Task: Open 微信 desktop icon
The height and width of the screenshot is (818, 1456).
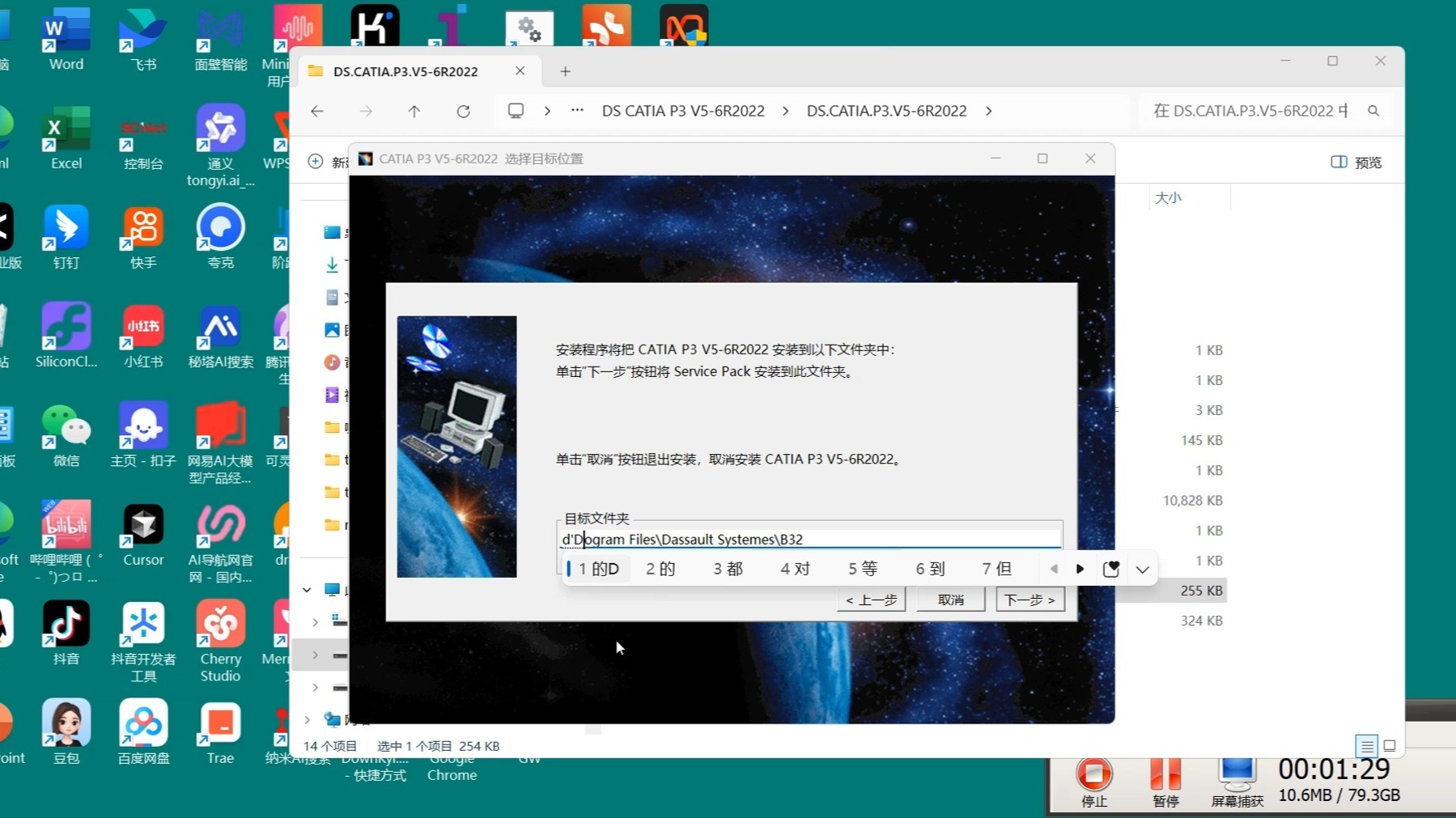Action: click(x=66, y=435)
